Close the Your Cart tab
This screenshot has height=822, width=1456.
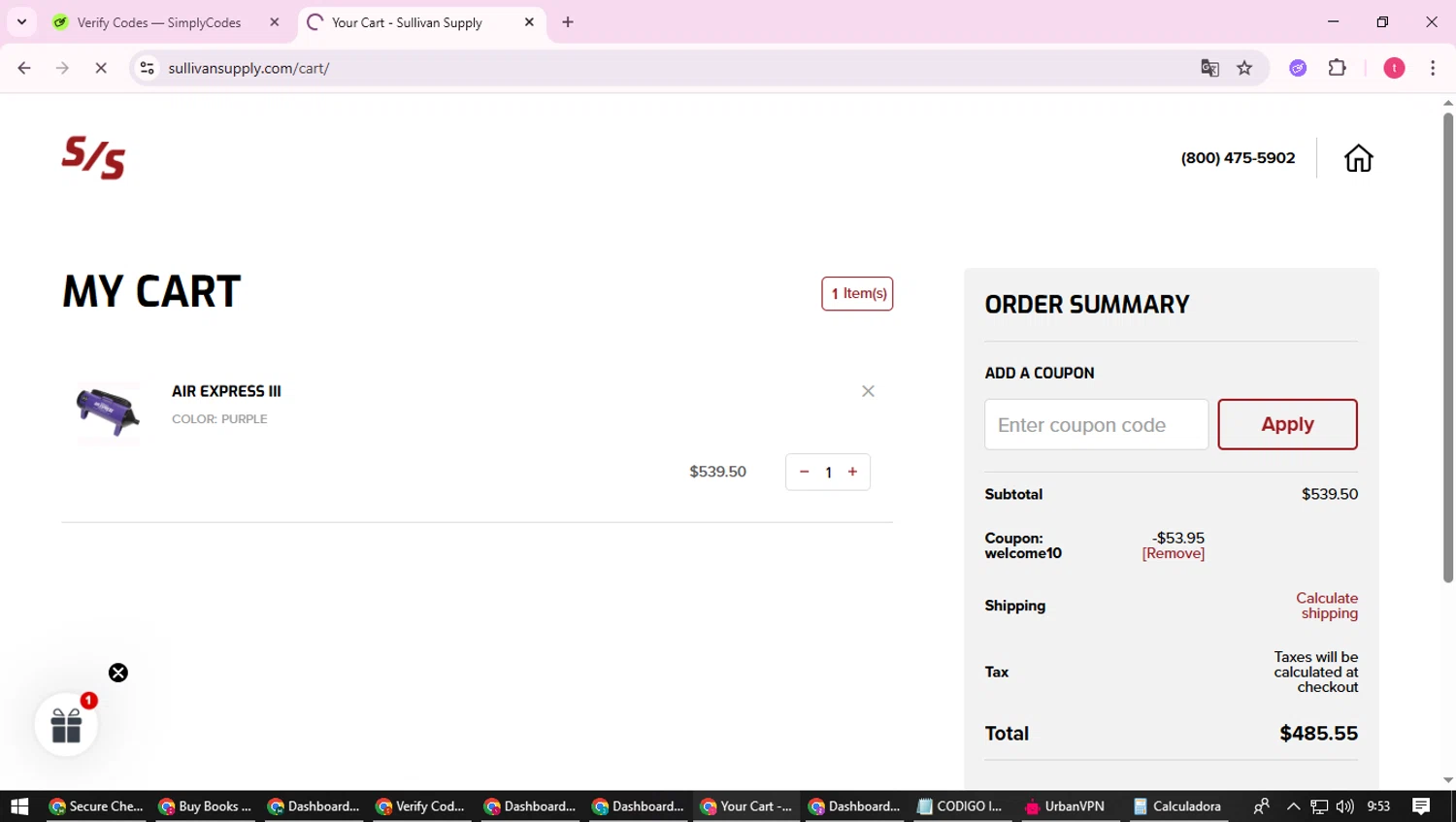coord(529,22)
